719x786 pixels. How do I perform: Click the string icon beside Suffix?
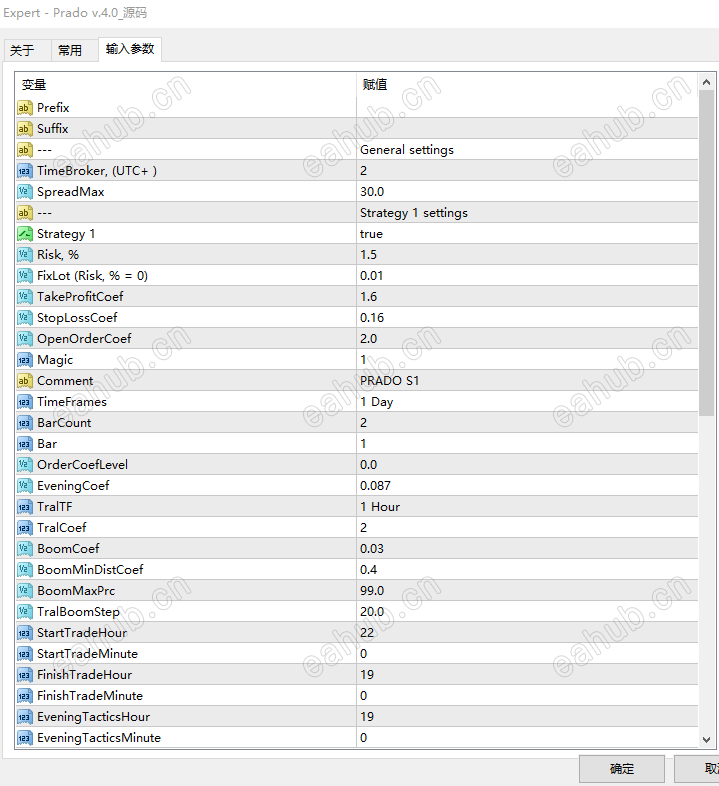pyautogui.click(x=25, y=129)
